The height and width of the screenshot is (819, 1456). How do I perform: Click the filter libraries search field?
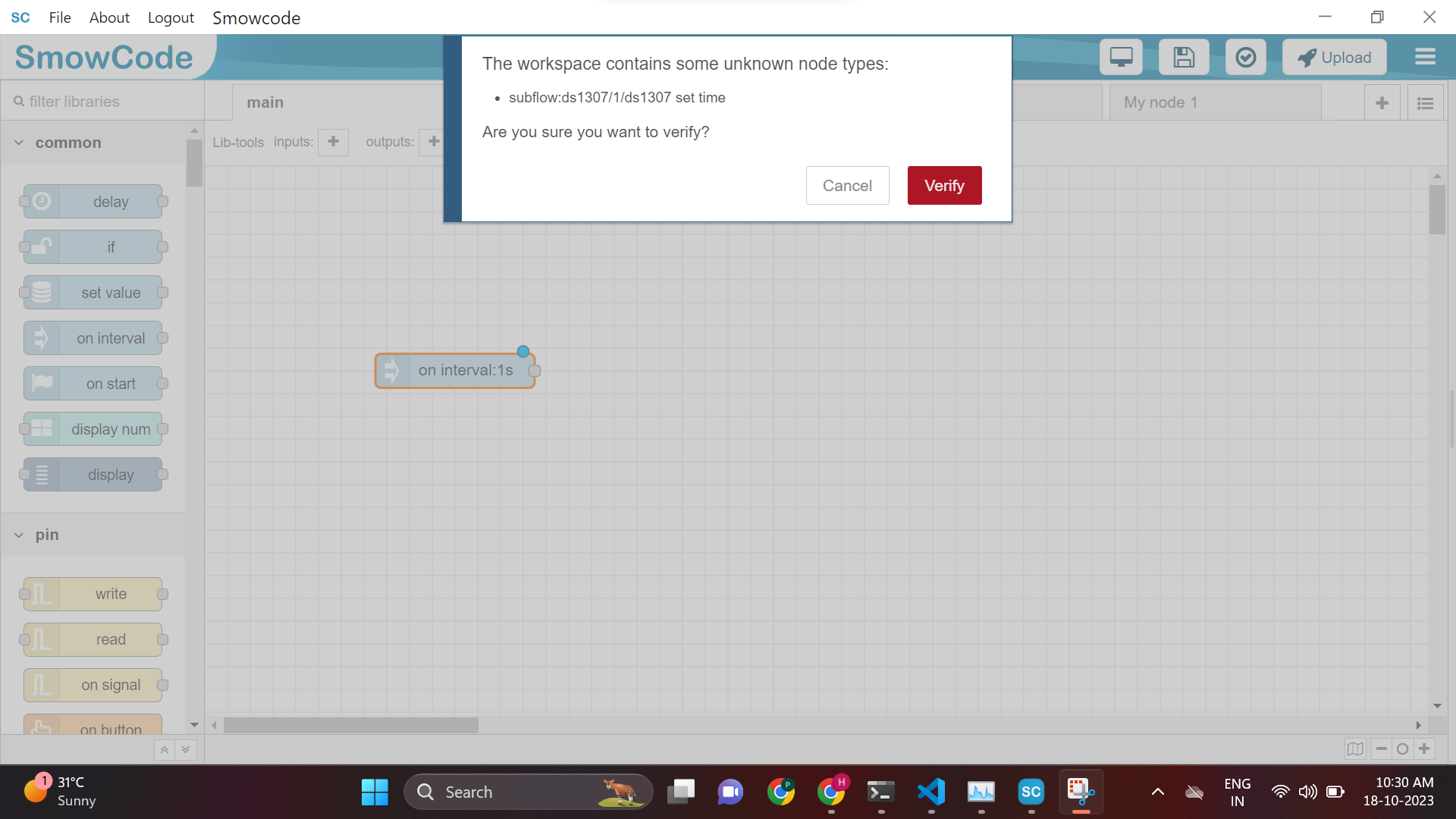(x=106, y=102)
